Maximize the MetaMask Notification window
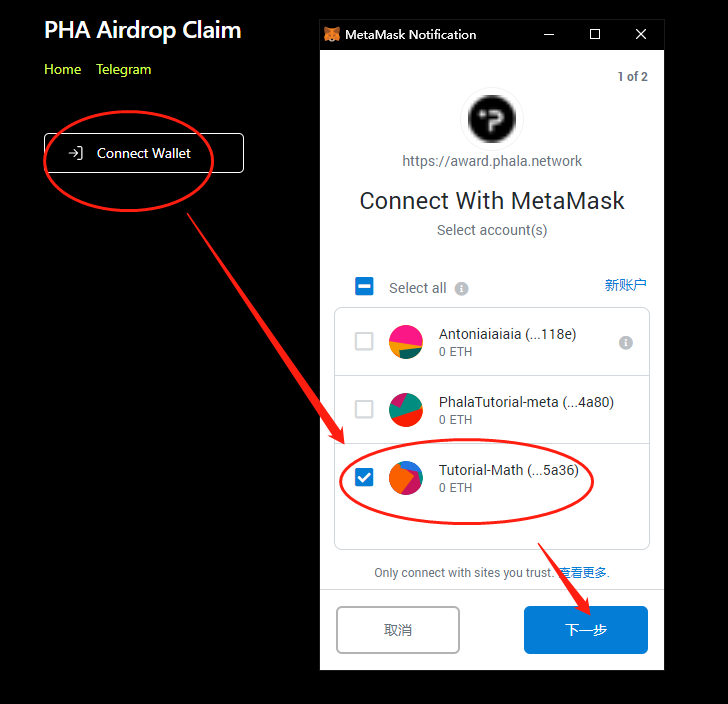Image resolution: width=728 pixels, height=704 pixels. pyautogui.click(x=595, y=34)
